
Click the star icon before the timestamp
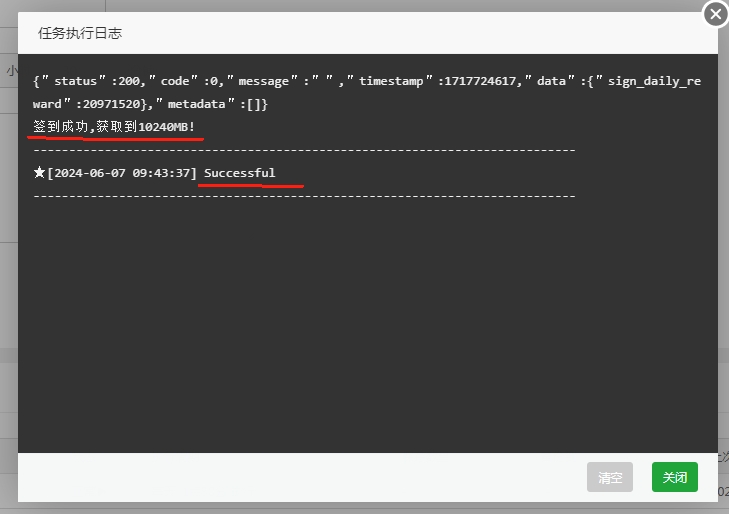(39, 173)
